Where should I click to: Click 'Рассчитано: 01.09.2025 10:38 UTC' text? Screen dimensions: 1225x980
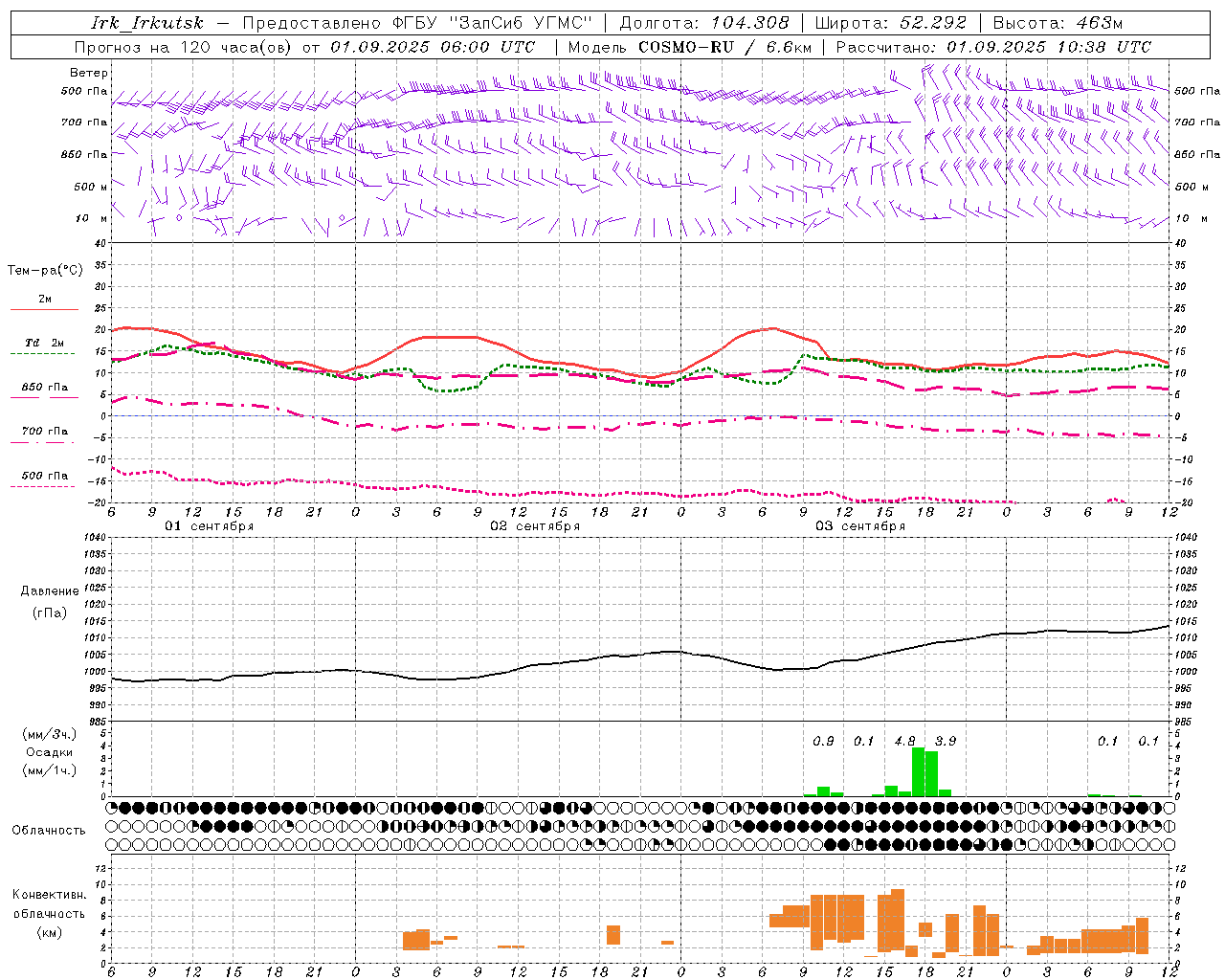(993, 47)
